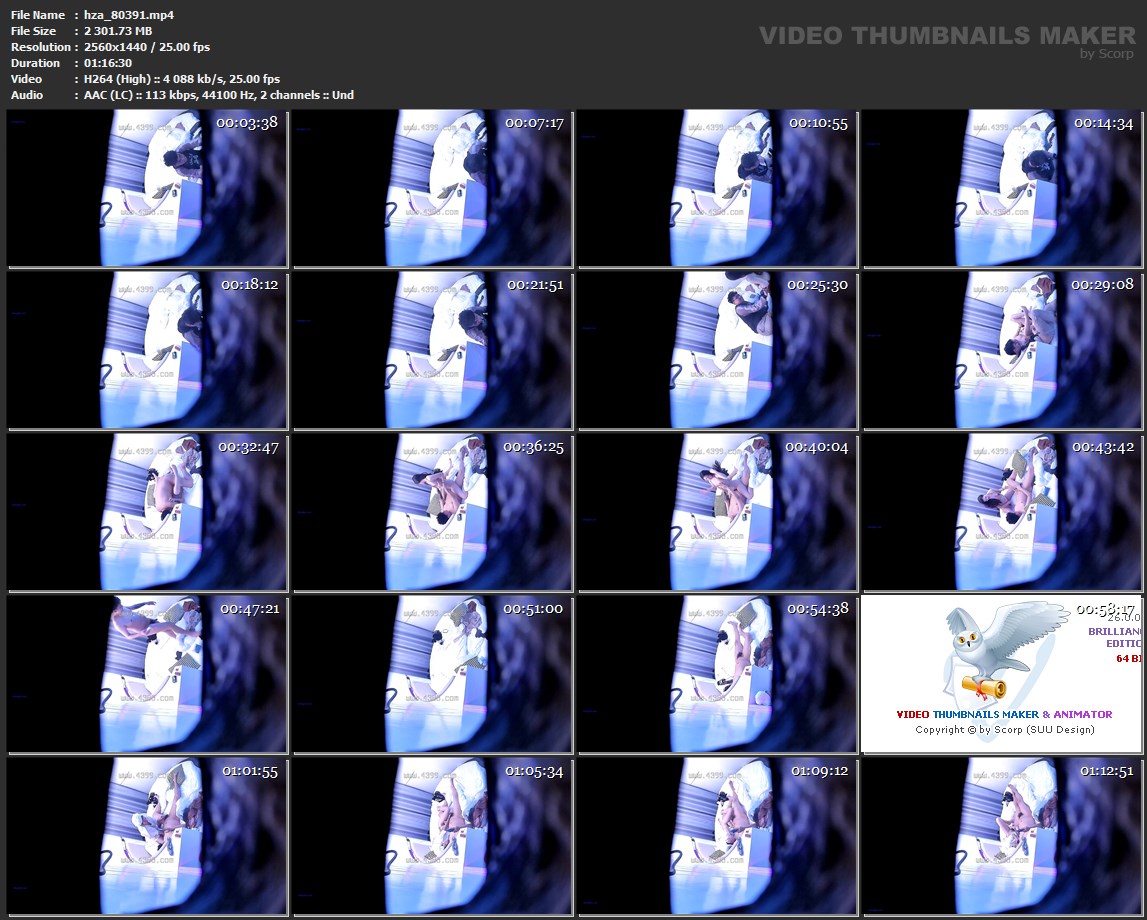
Task: Click the 01:12:51 thumbnail
Action: click(x=1003, y=836)
